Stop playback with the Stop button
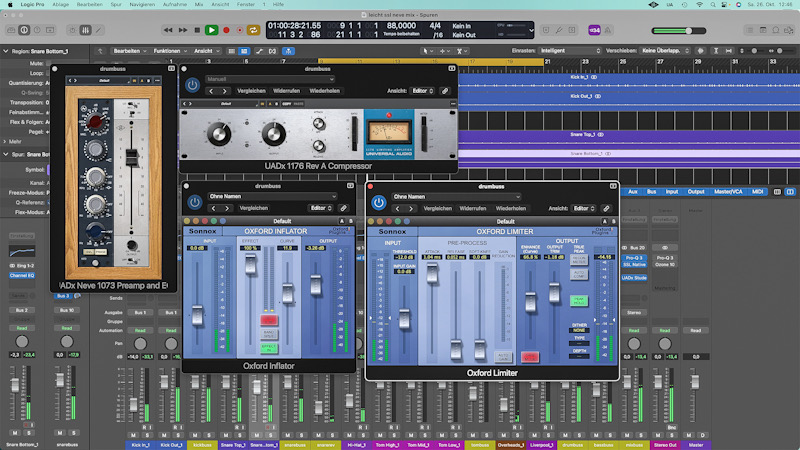 (197, 30)
